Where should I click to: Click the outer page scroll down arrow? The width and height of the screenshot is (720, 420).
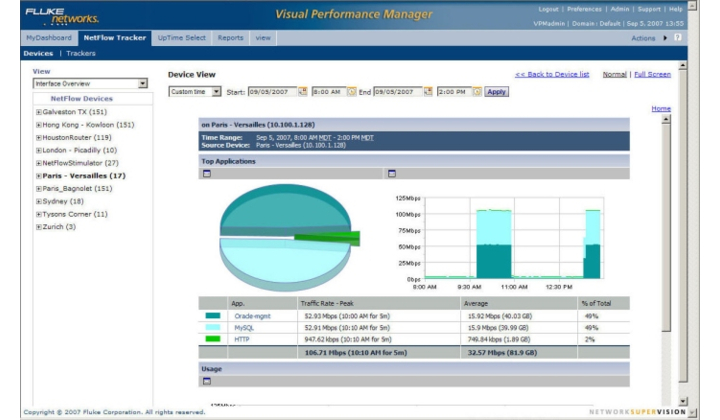coord(683,401)
